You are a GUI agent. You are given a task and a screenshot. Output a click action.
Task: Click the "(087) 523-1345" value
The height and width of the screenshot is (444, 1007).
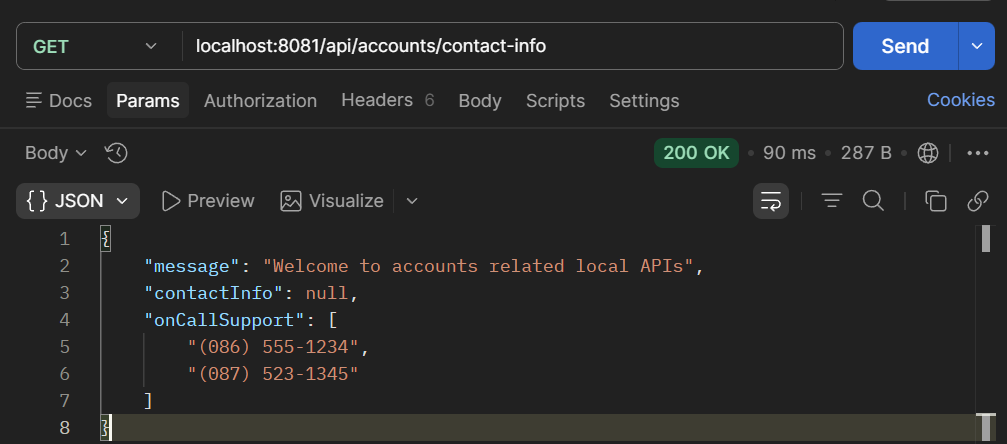(x=273, y=374)
